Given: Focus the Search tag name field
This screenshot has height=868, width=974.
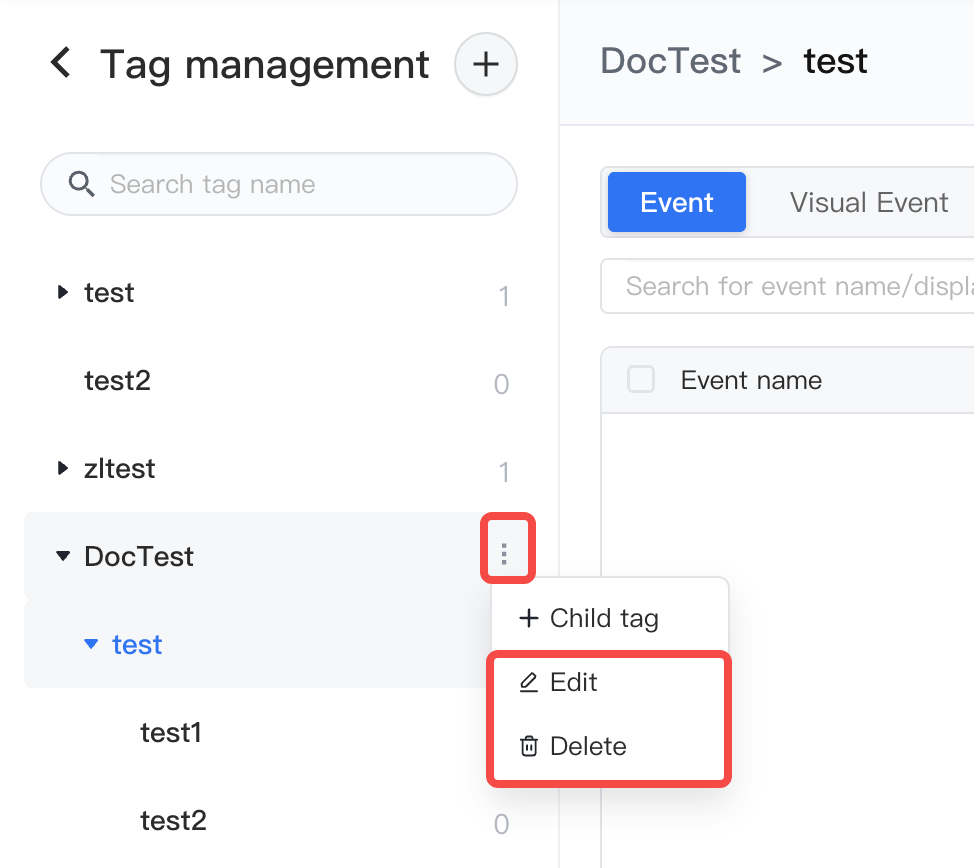Looking at the screenshot, I should [279, 185].
